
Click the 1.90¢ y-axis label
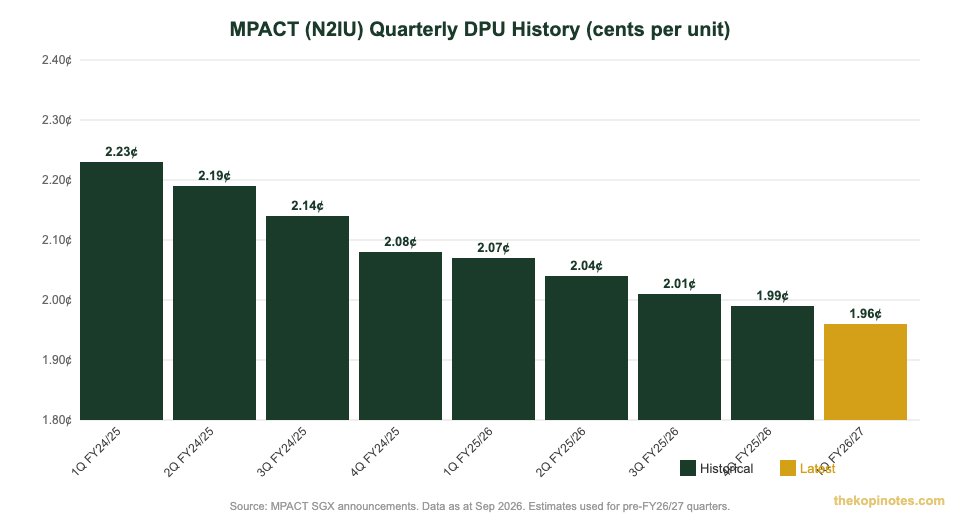pyautogui.click(x=56, y=360)
